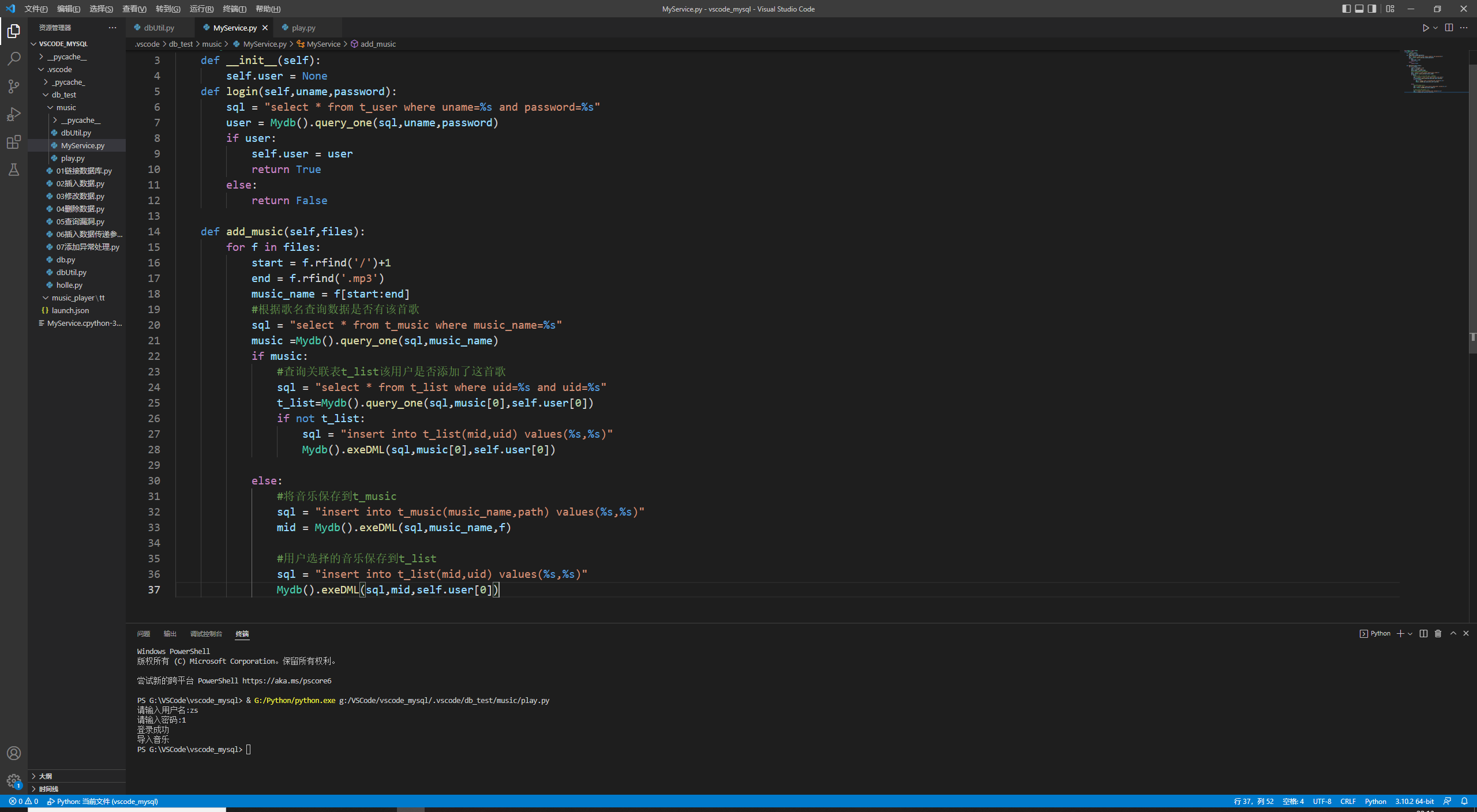Open Explorer views and more actions ellipsis
This screenshot has height=812, width=1477.
(x=113, y=28)
